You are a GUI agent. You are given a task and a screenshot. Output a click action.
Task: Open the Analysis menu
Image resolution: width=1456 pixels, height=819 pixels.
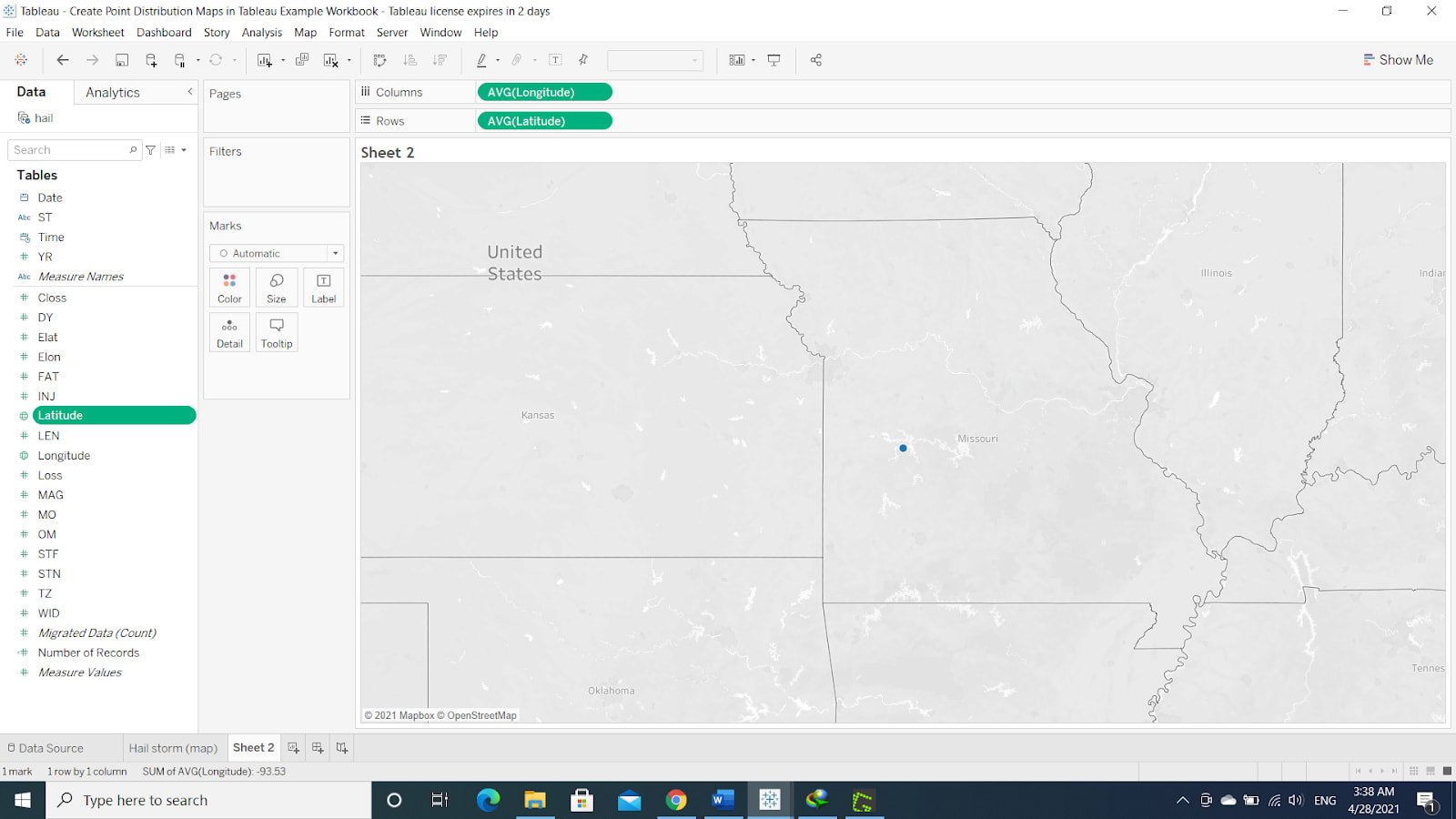click(x=262, y=33)
